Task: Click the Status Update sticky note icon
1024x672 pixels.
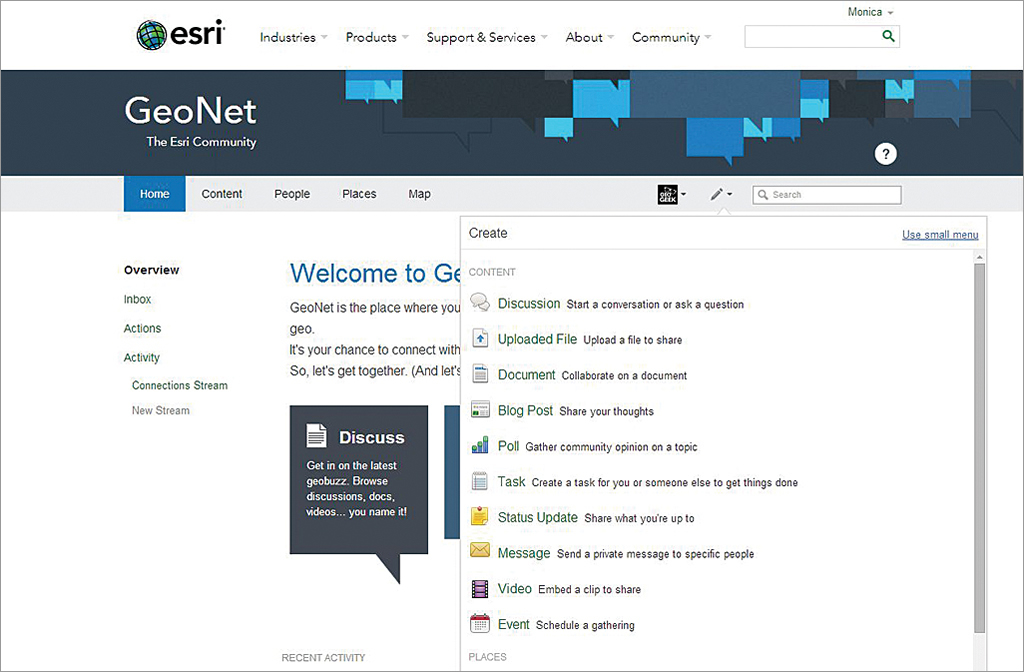Action: coord(480,516)
